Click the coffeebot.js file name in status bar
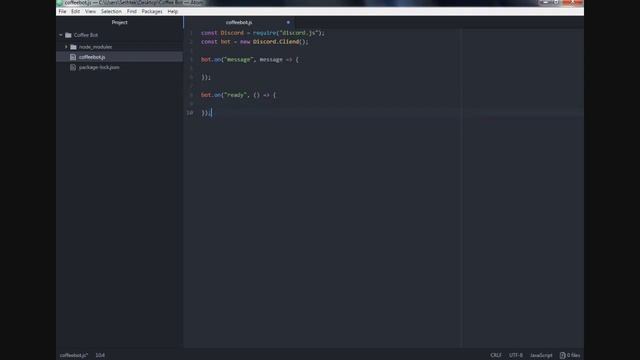This screenshot has height=360, width=640. (74, 355)
